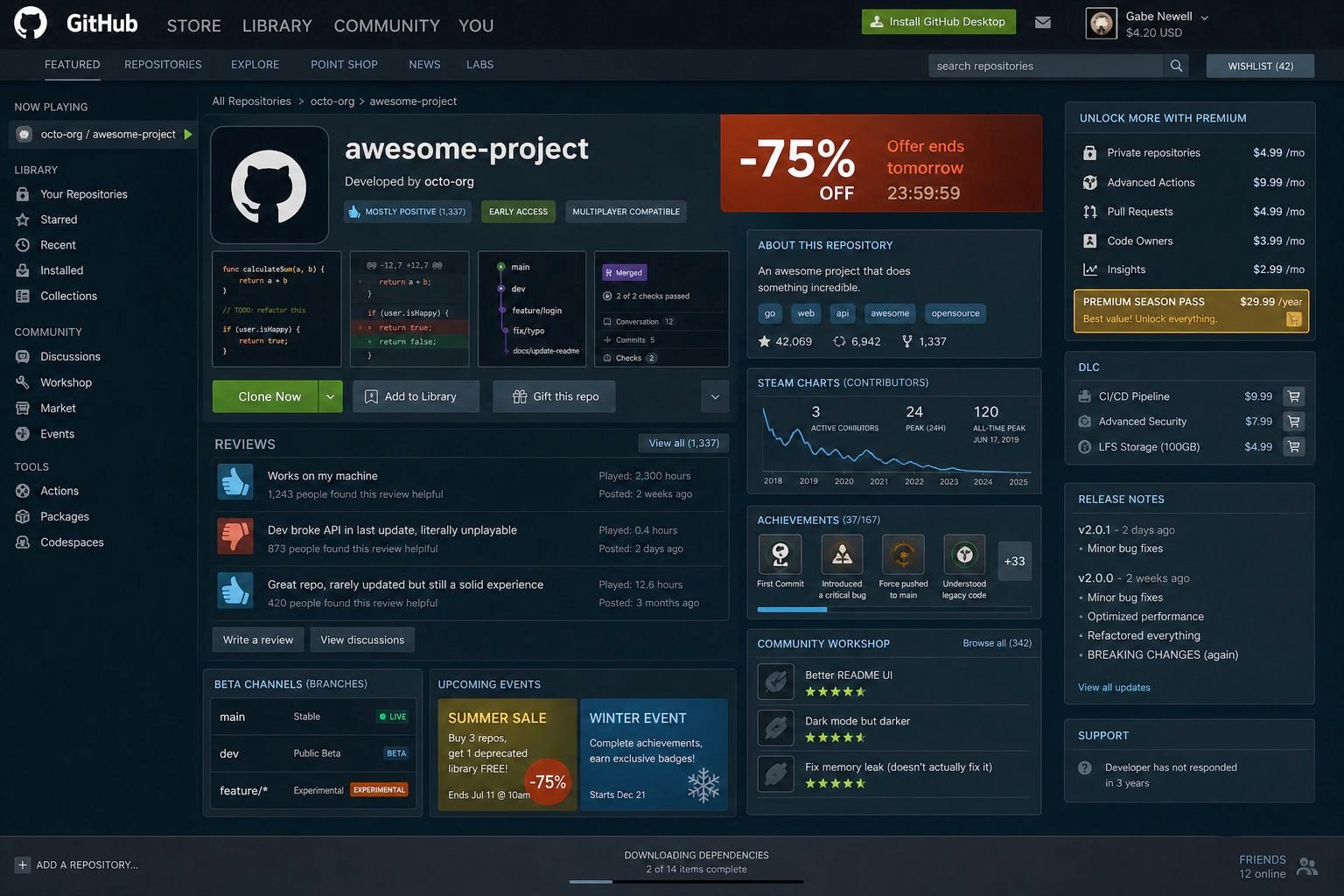Viewport: 1344px width, 896px height.
Task: Click the plus icon for Add a Repository
Action: pyautogui.click(x=23, y=864)
